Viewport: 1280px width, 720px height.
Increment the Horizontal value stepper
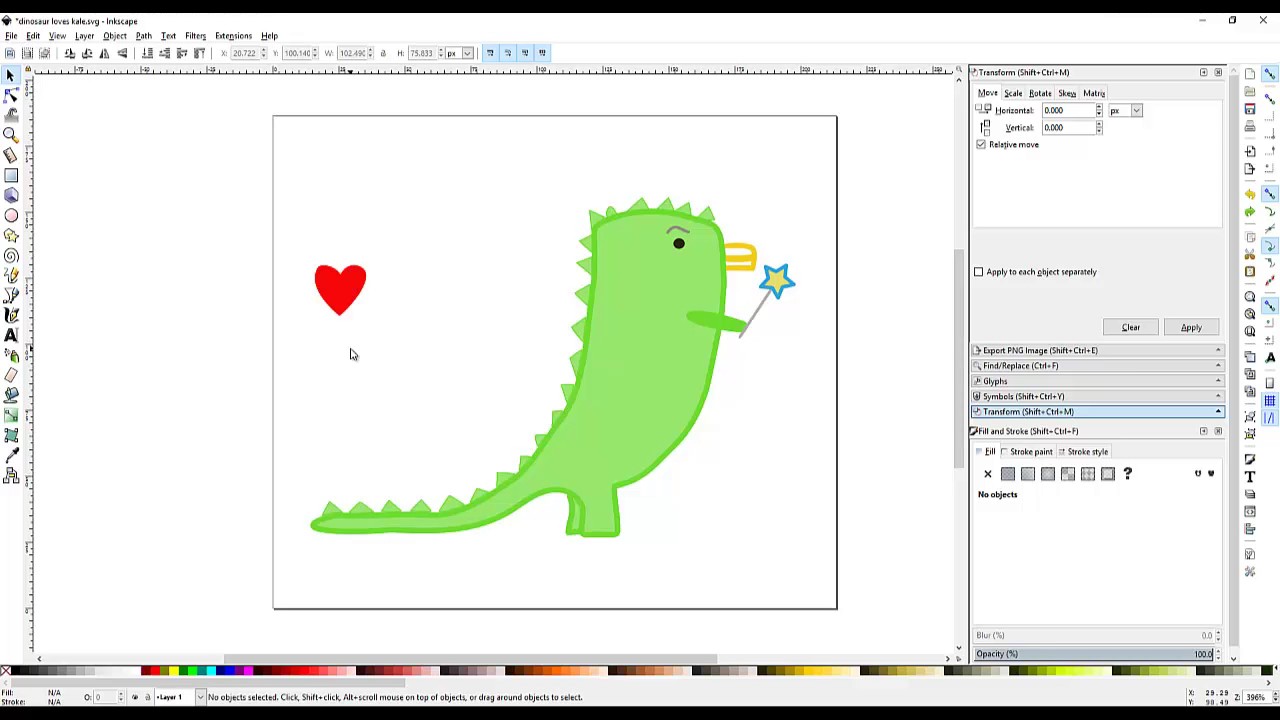click(1099, 107)
